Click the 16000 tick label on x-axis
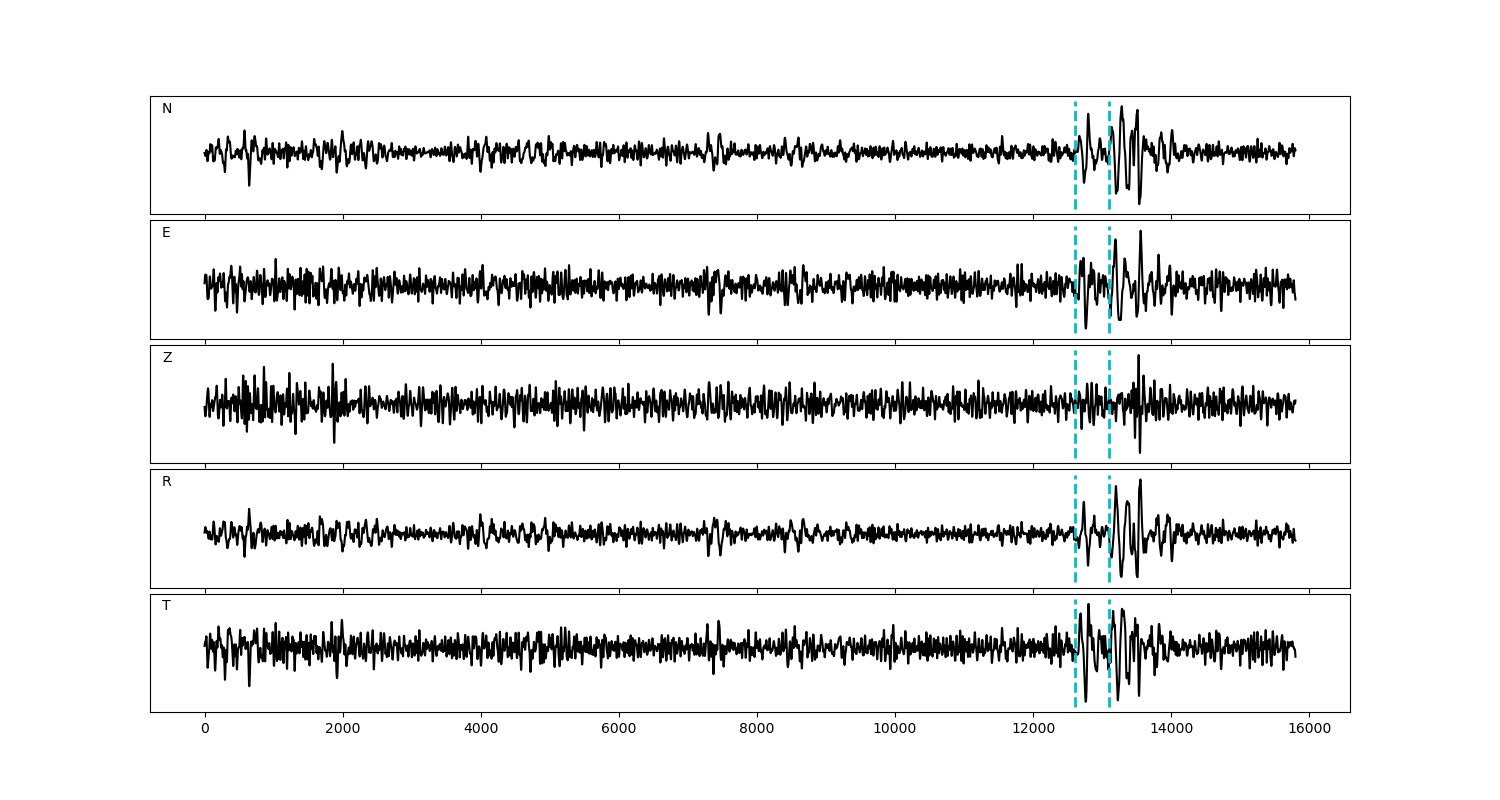Viewport: 1500px width, 800px height. click(x=1308, y=730)
